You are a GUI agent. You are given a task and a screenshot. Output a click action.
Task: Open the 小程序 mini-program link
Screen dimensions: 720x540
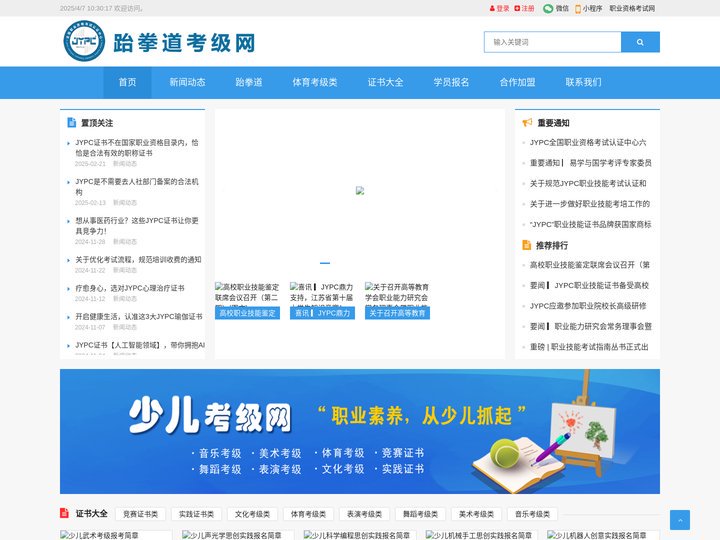coord(589,8)
